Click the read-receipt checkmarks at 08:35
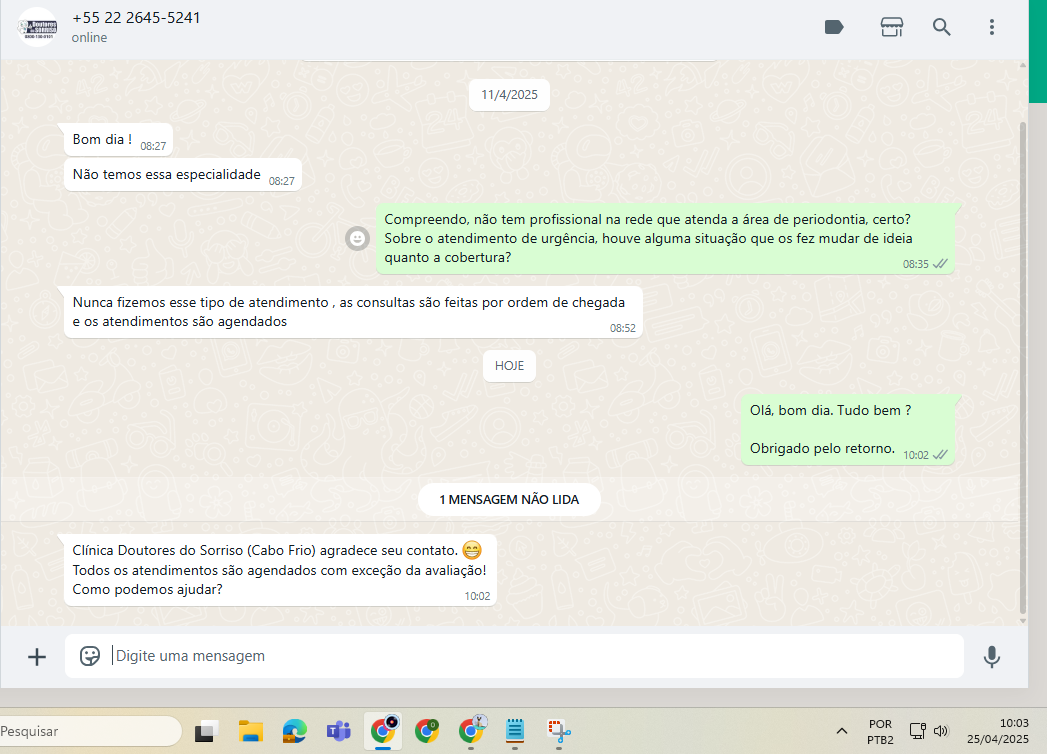Image resolution: width=1047 pixels, height=754 pixels. [x=940, y=264]
